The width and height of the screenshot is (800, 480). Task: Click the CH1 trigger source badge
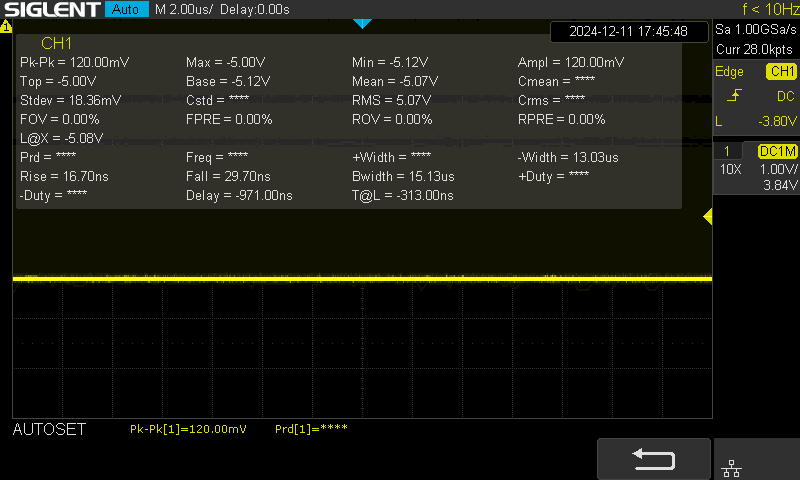[x=781, y=72]
